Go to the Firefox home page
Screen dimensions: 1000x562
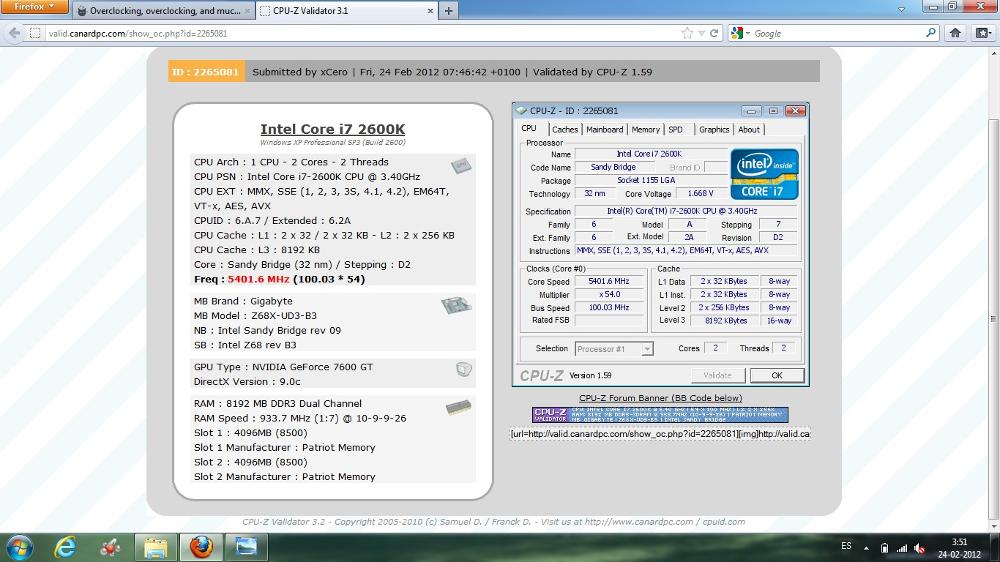[955, 33]
